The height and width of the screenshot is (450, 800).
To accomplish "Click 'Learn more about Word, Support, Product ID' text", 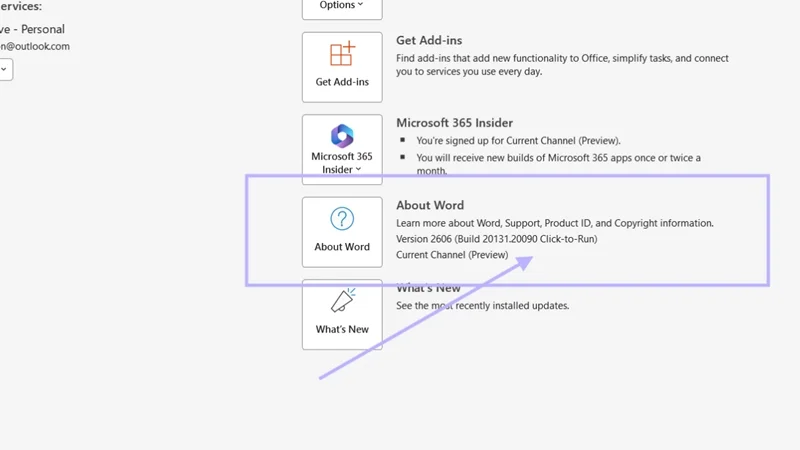I will 555,223.
